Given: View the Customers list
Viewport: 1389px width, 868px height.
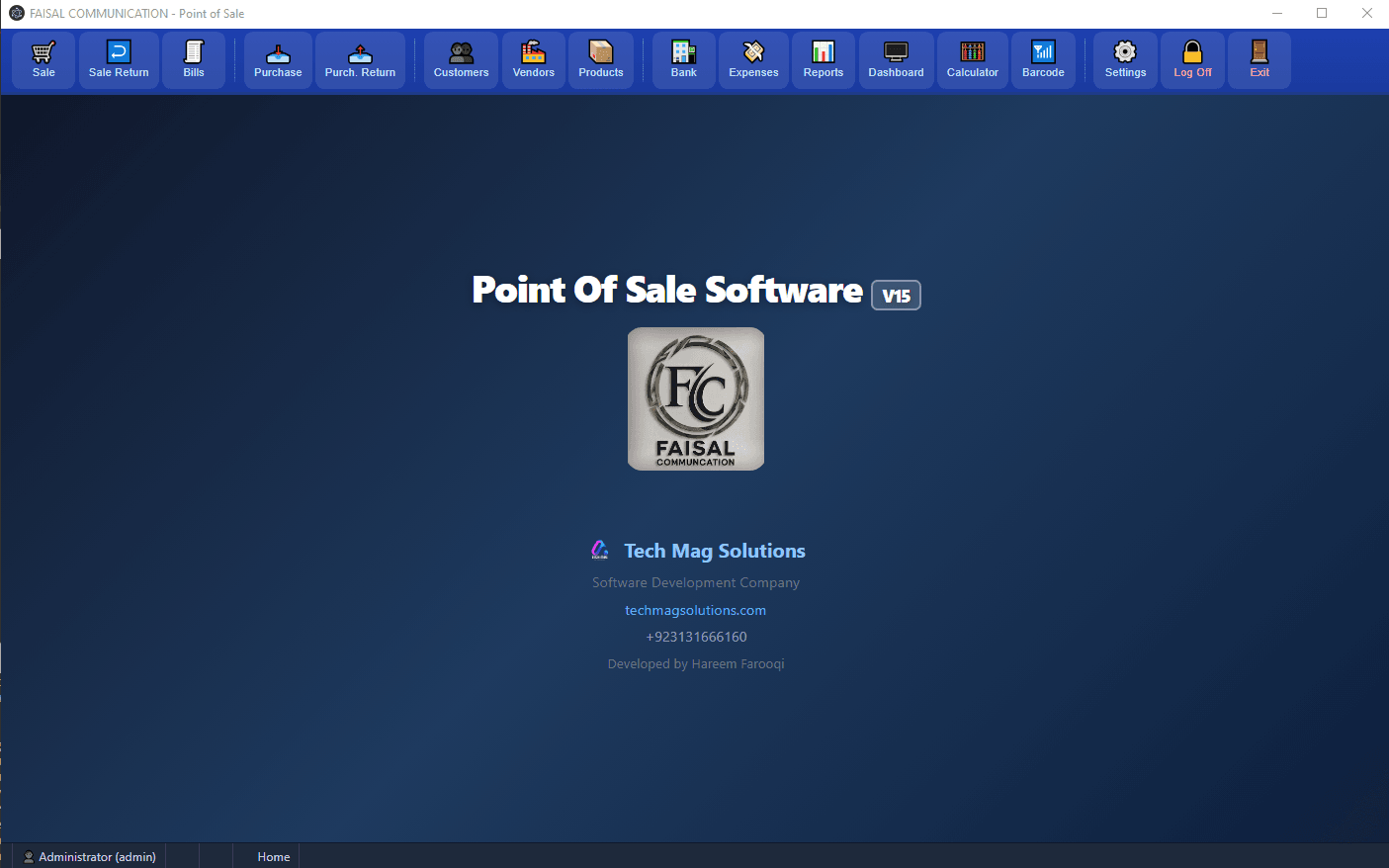Looking at the screenshot, I should (460, 59).
